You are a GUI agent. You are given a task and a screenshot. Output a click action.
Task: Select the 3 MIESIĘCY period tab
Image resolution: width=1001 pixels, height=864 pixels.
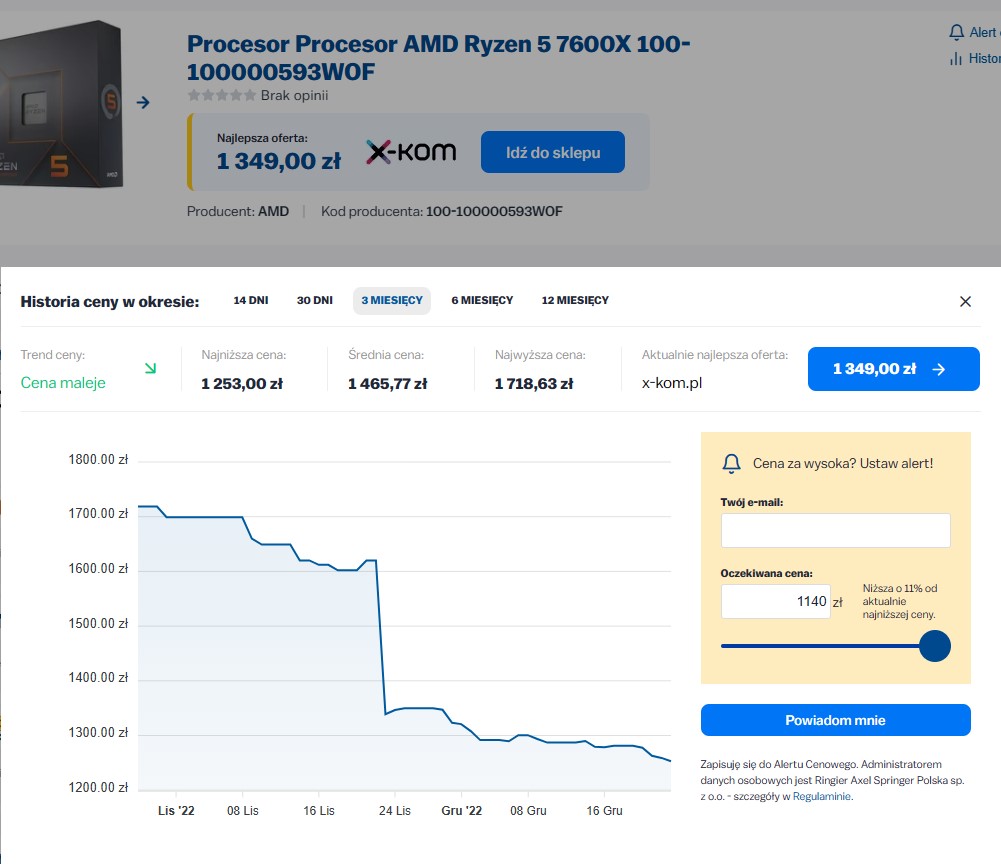392,300
